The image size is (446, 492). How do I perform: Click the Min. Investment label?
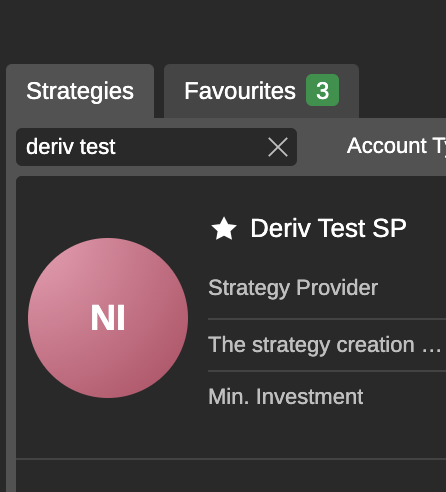286,397
